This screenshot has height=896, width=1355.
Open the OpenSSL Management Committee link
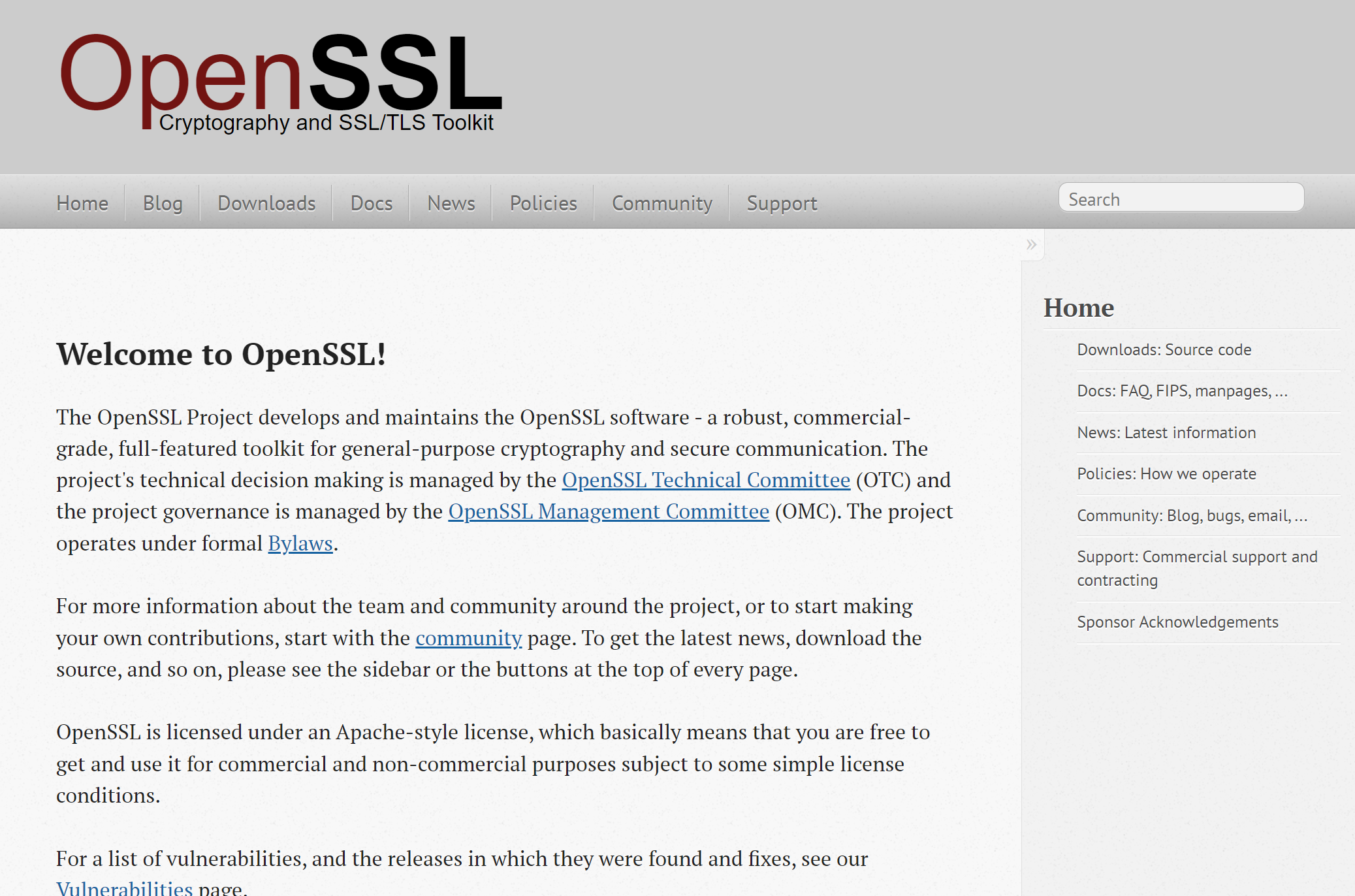(x=609, y=511)
